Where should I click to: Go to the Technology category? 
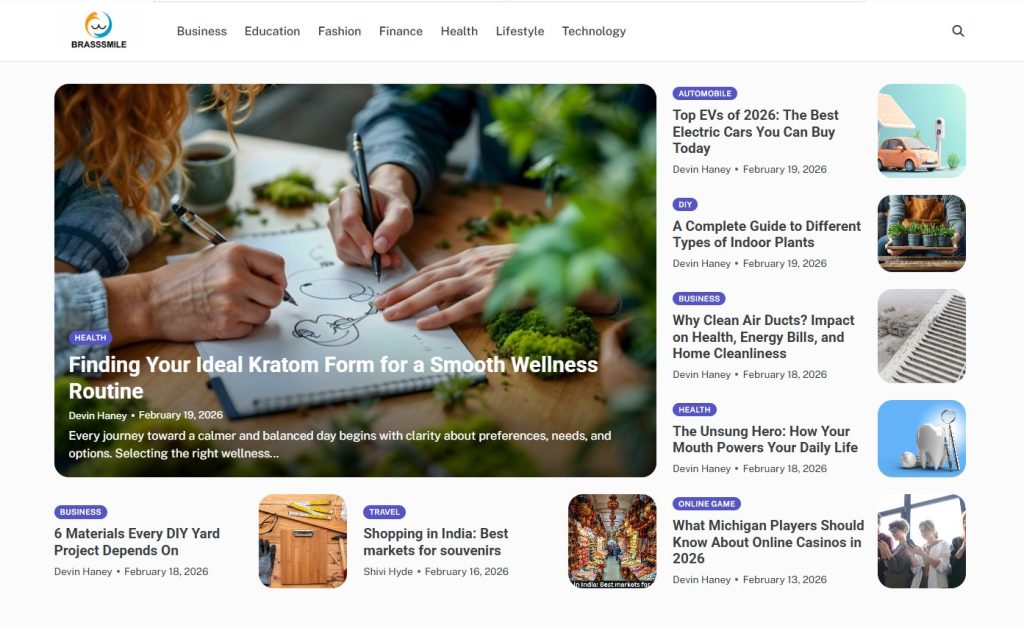click(x=594, y=31)
